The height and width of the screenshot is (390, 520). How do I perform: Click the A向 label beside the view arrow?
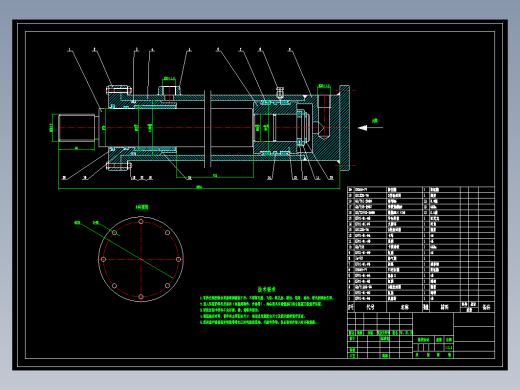tap(375, 121)
